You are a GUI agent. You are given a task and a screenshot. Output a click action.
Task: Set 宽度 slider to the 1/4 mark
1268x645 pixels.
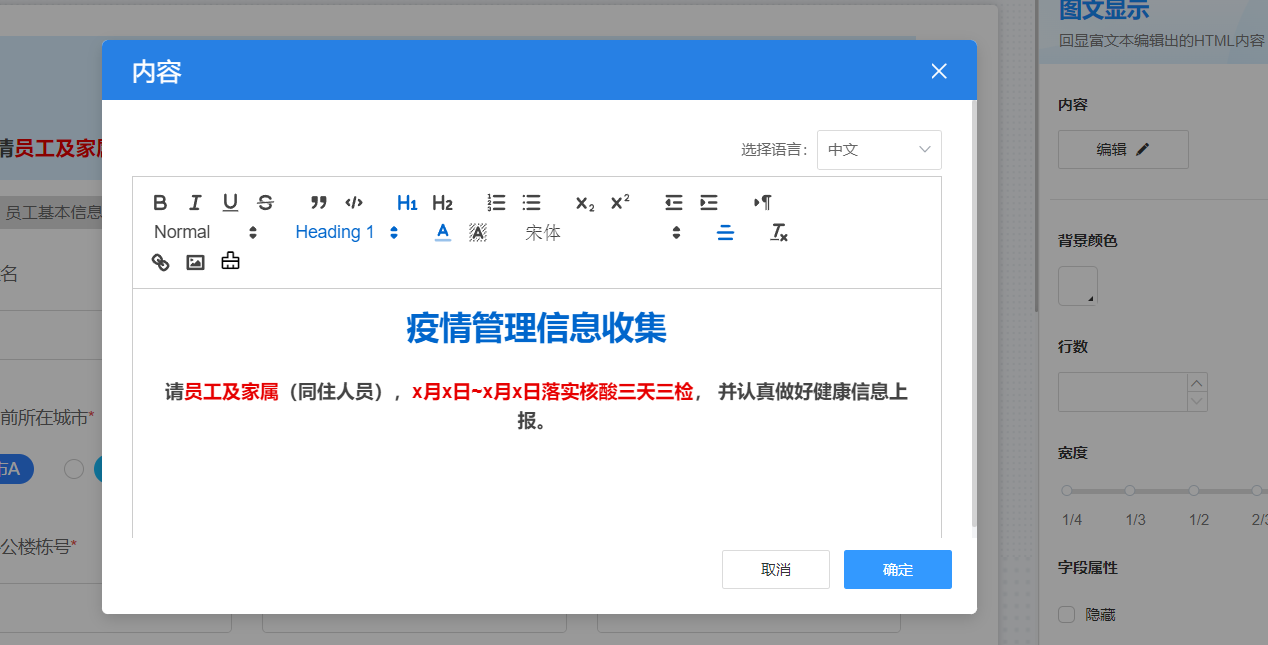[x=1066, y=491]
